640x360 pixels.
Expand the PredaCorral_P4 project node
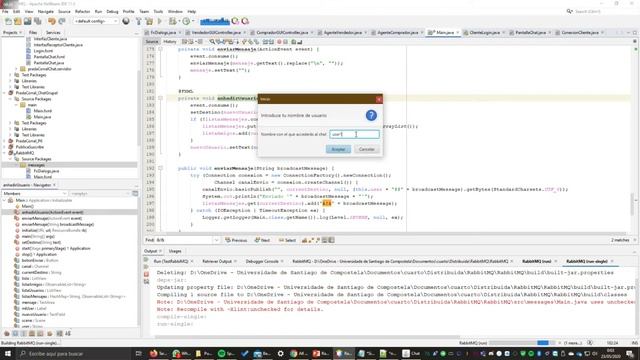5,141
